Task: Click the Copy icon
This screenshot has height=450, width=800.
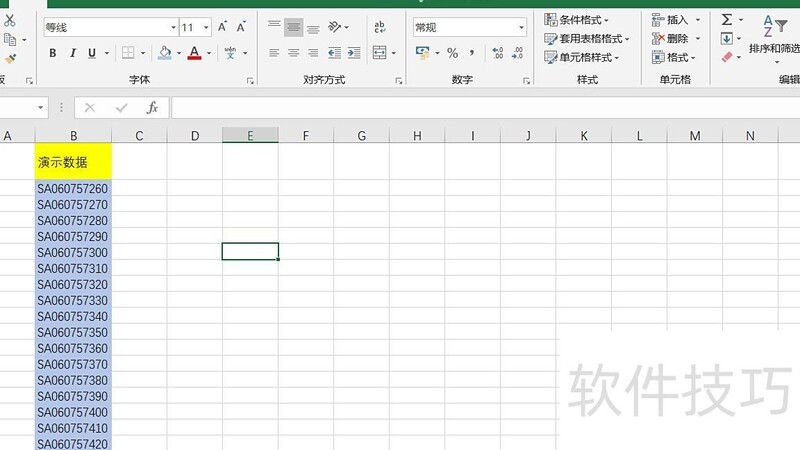Action: pyautogui.click(x=10, y=39)
